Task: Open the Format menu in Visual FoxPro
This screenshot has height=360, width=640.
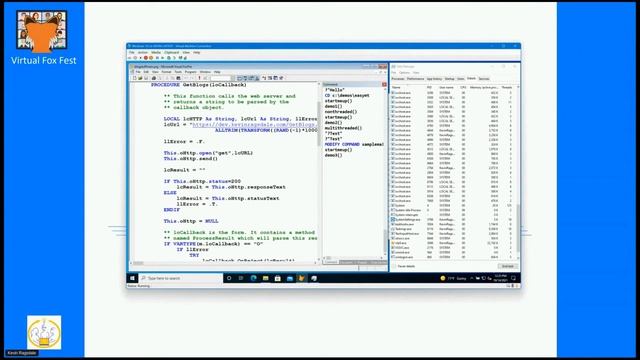Action: [x=166, y=72]
